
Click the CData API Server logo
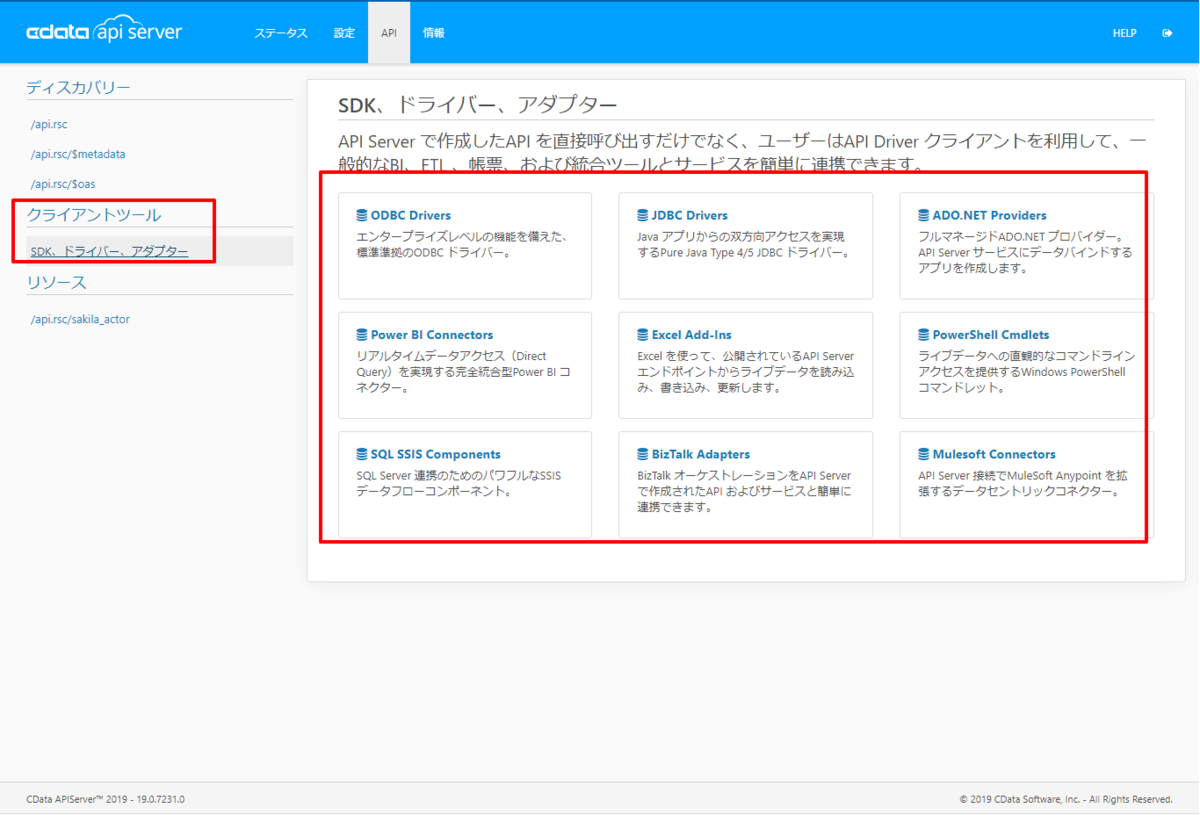tap(104, 32)
